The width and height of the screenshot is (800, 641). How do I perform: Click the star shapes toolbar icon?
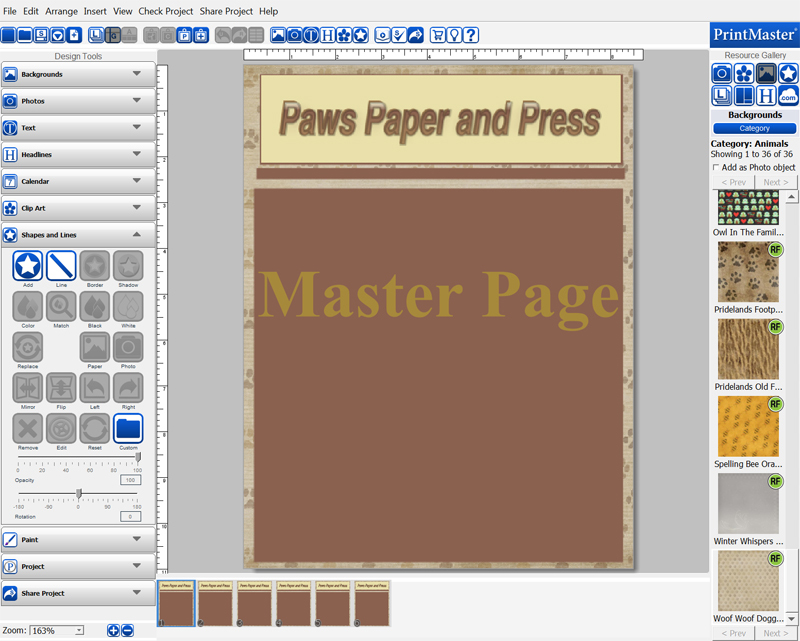tap(361, 35)
